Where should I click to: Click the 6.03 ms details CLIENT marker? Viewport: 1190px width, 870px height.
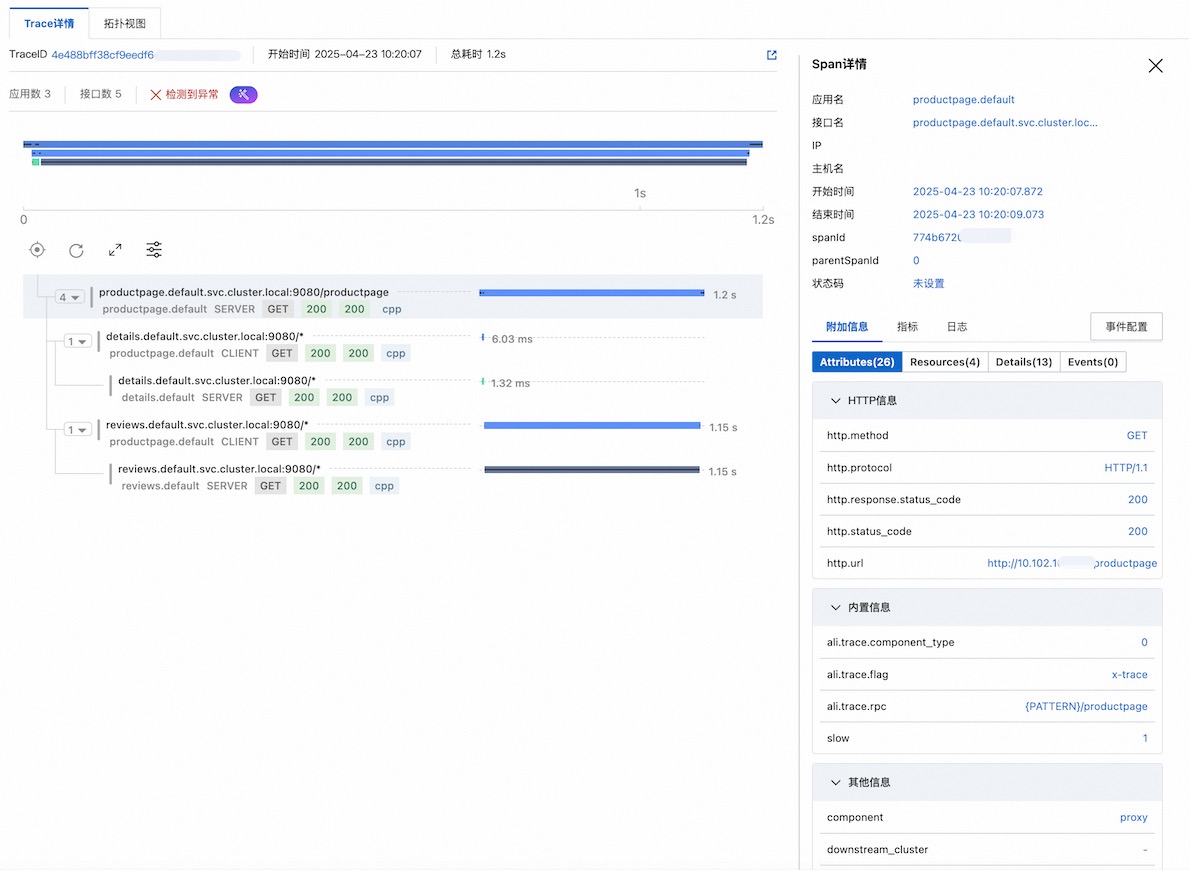tap(483, 337)
